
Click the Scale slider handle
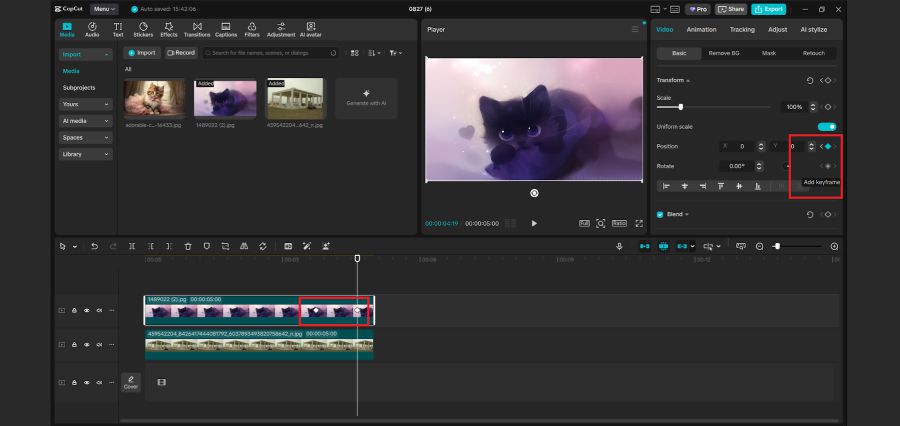pos(681,106)
